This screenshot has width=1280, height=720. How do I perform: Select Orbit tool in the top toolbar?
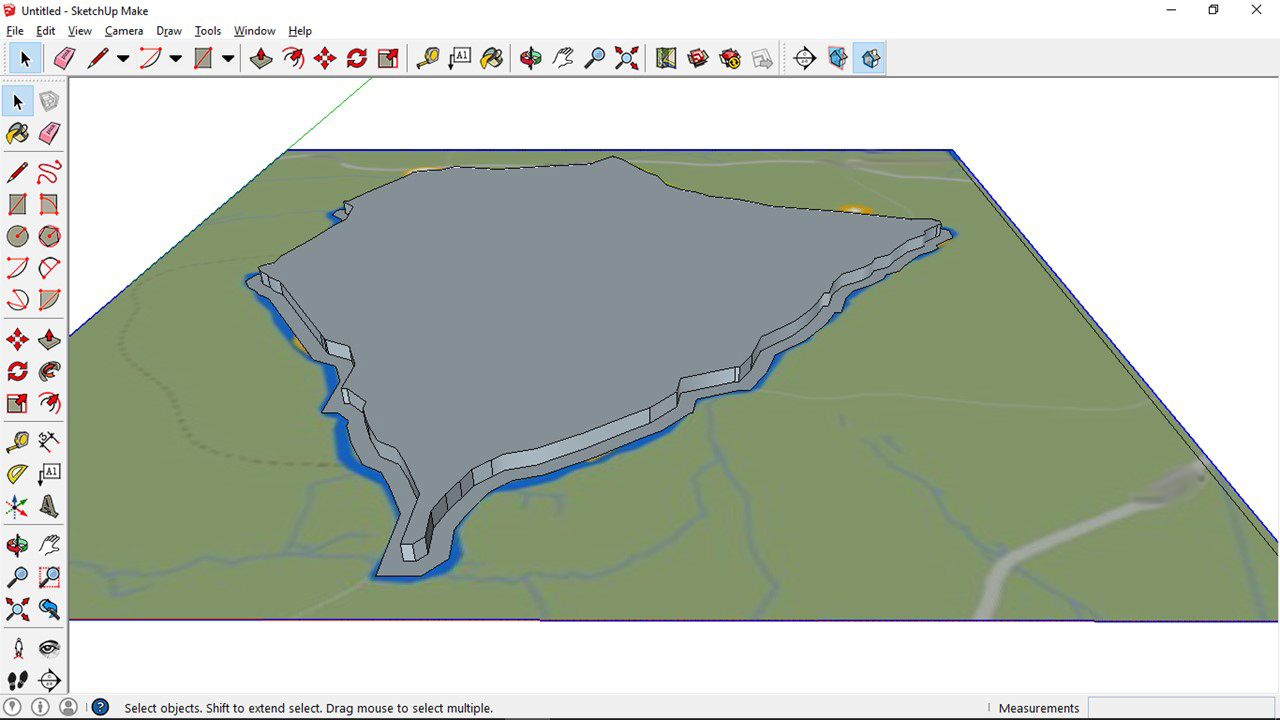531,58
